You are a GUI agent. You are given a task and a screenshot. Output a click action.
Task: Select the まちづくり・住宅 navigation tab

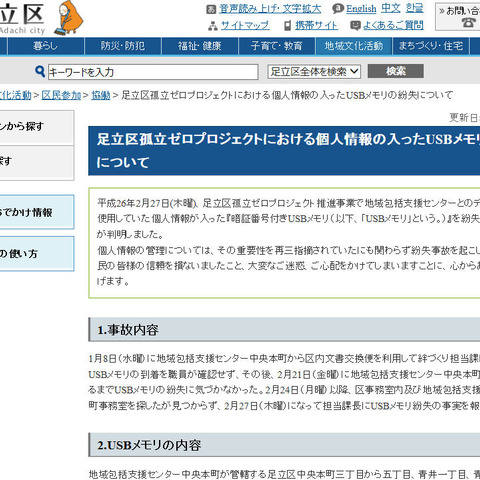(x=431, y=46)
